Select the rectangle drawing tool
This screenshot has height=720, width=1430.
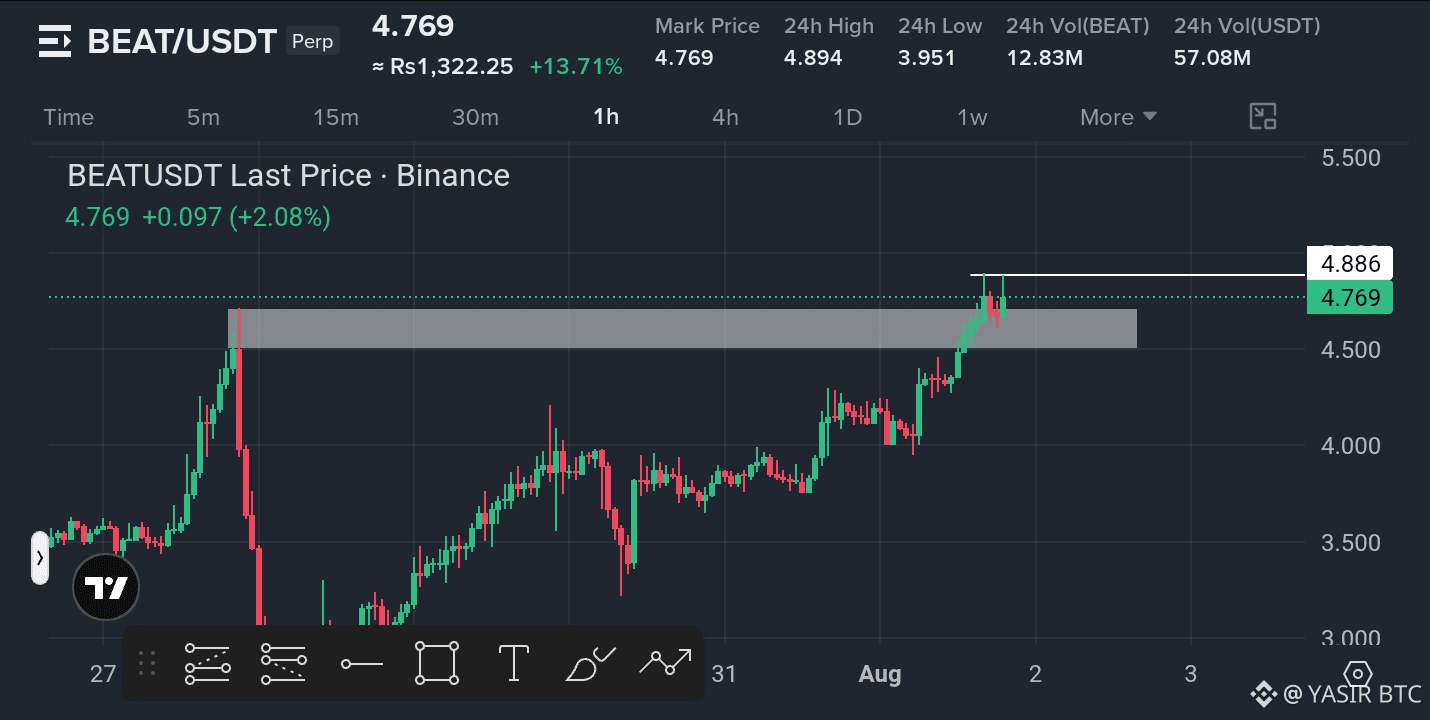point(437,663)
